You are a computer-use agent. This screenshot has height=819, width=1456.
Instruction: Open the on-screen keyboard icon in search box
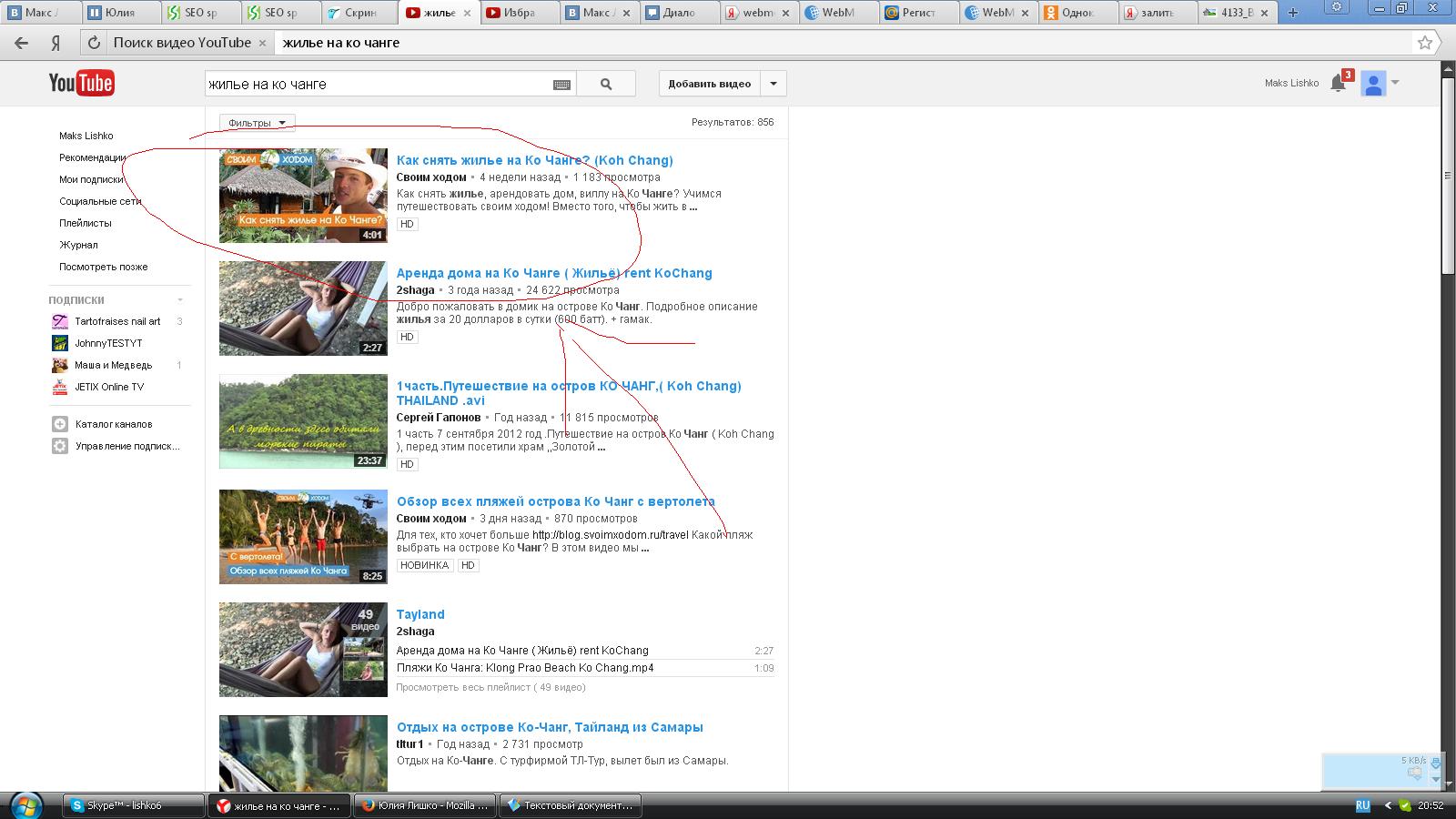pyautogui.click(x=561, y=84)
